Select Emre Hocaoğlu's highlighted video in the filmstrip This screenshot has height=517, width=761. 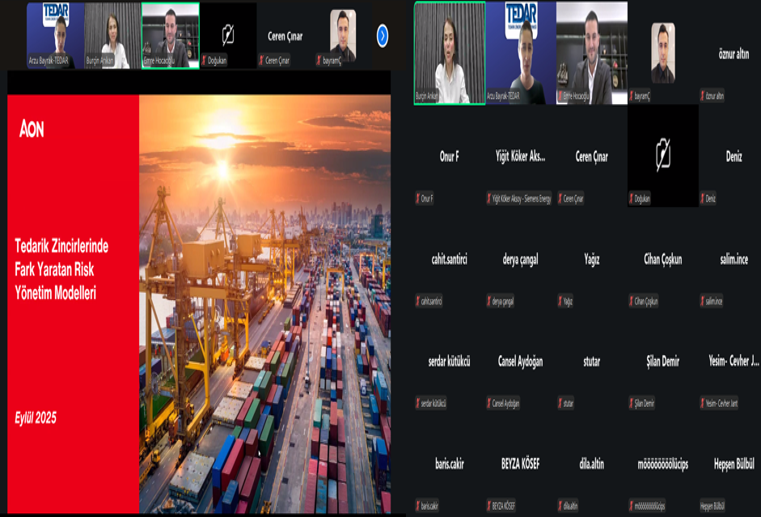point(170,35)
